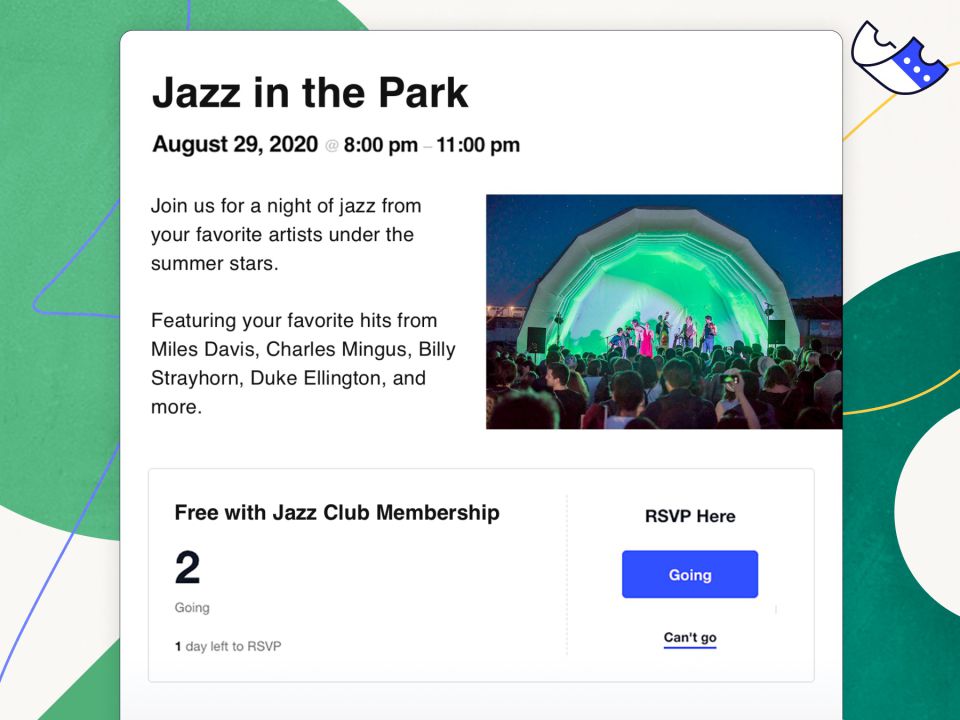Click the attendee count number 2
Viewport: 960px width, 720px height.
pos(187,568)
